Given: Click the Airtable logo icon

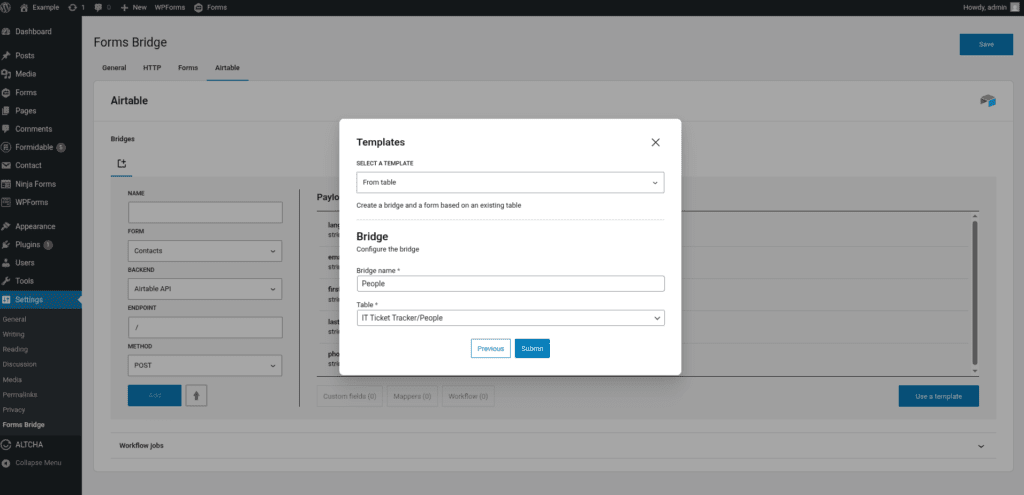Looking at the screenshot, I should pyautogui.click(x=987, y=101).
